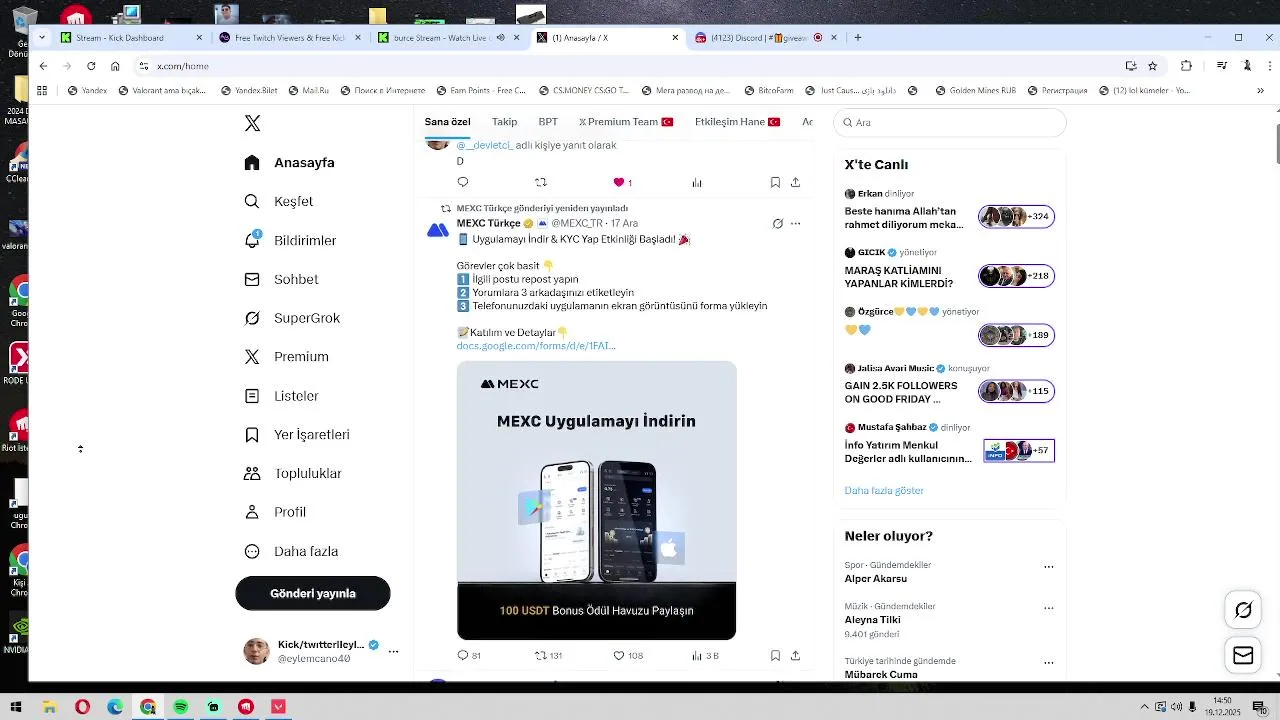Open CS.MONEY bookmark
Image resolution: width=1280 pixels, height=720 pixels.
point(582,90)
